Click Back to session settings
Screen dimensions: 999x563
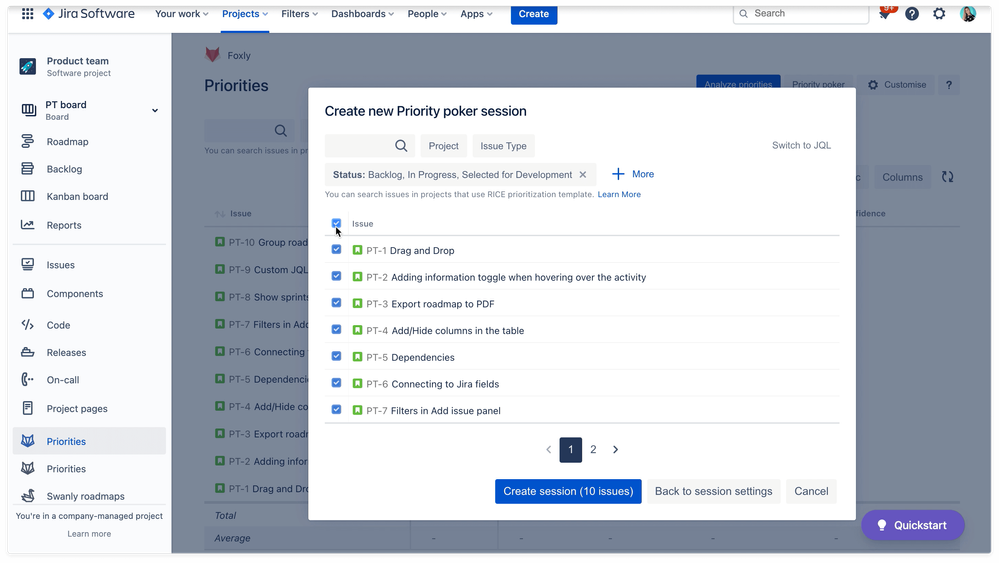point(714,491)
